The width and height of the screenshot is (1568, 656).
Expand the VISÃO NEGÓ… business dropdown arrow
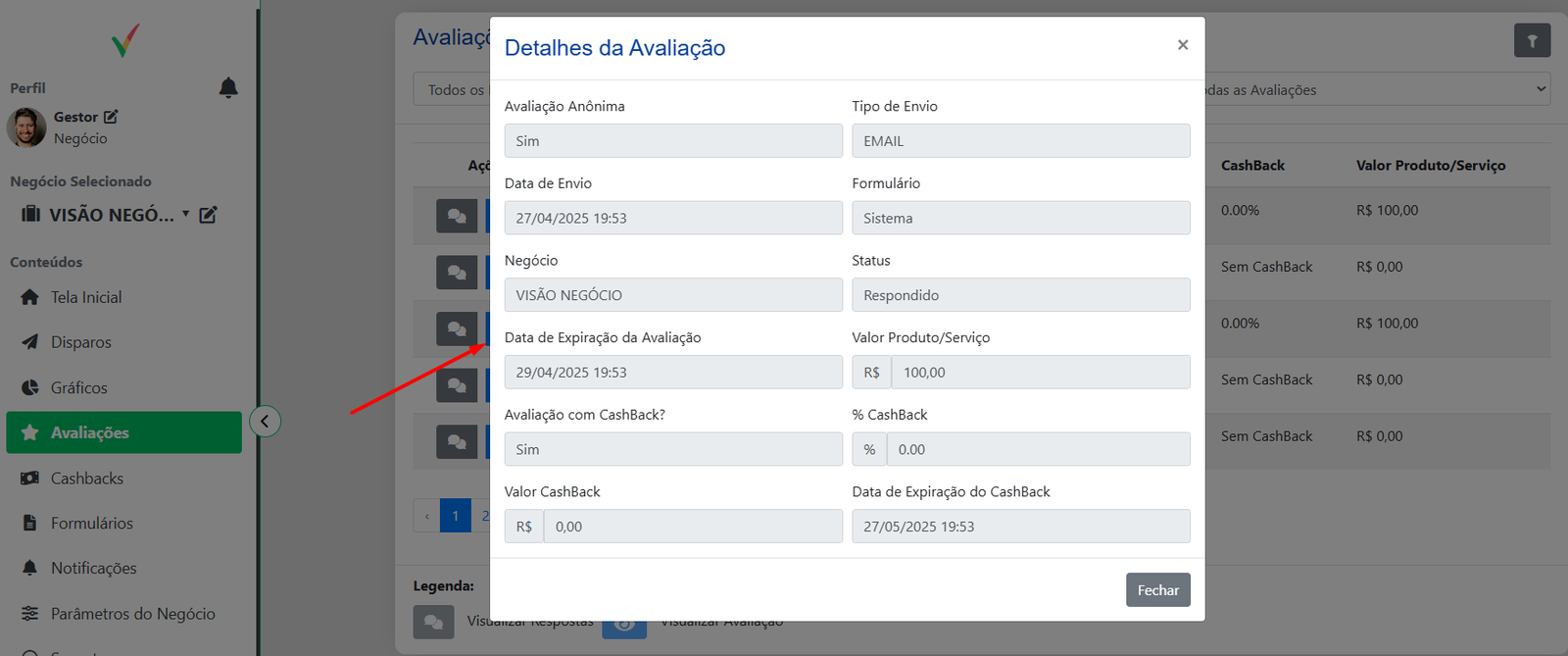pos(185,214)
